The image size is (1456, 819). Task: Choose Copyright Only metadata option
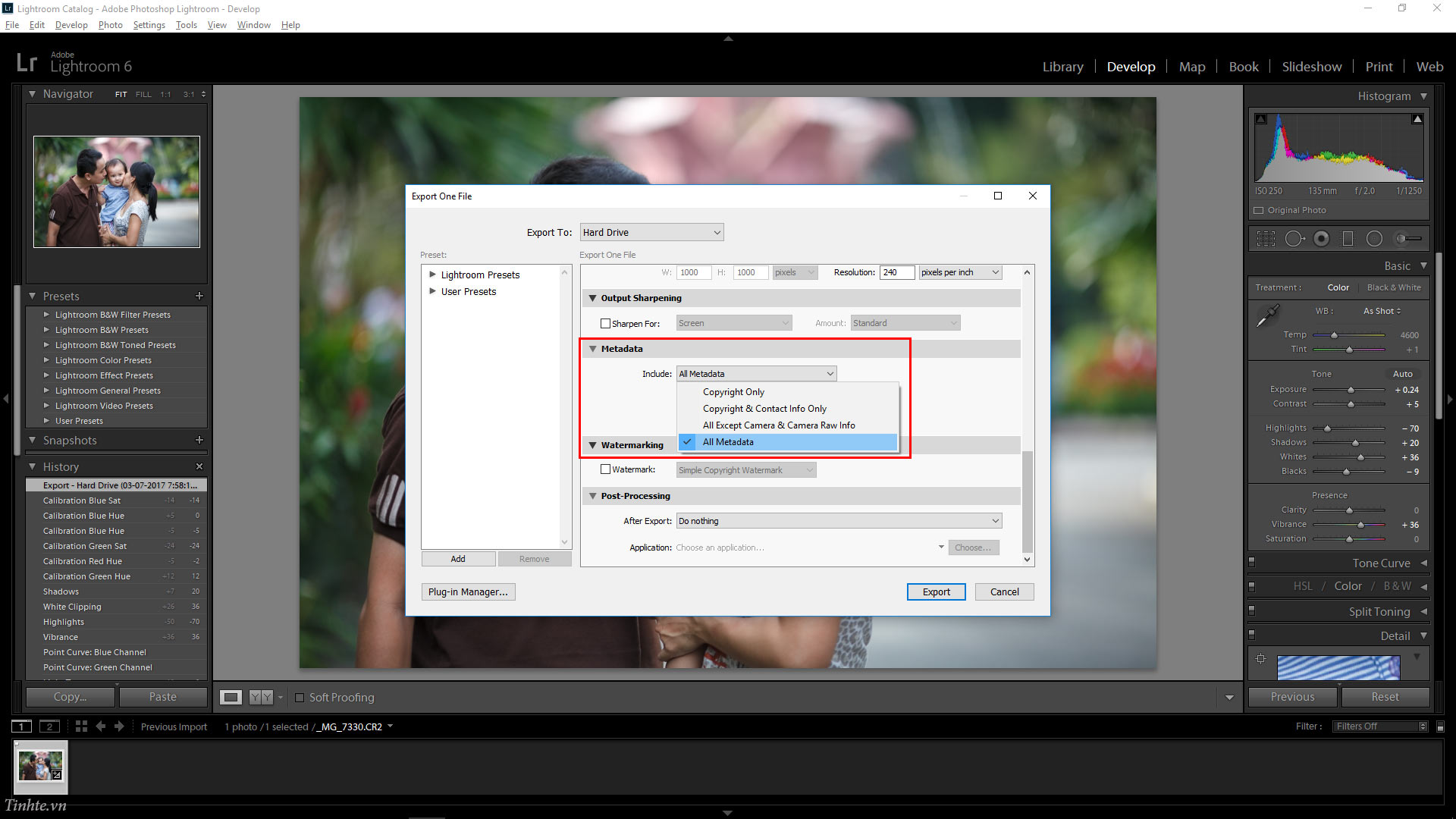tap(733, 392)
